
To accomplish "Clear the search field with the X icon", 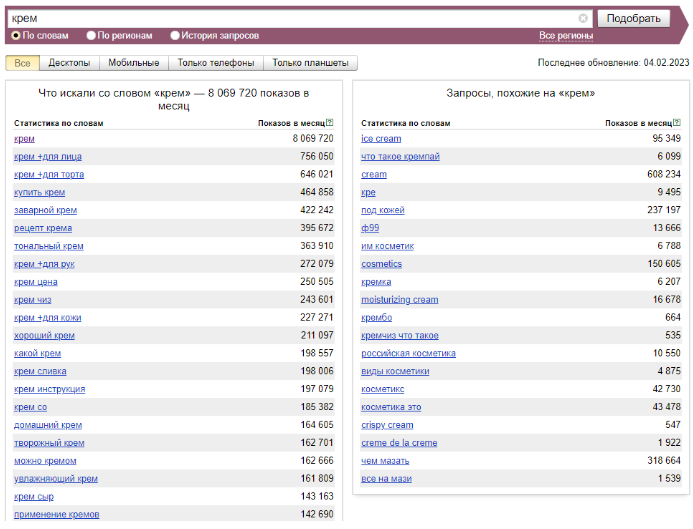I will (x=583, y=18).
